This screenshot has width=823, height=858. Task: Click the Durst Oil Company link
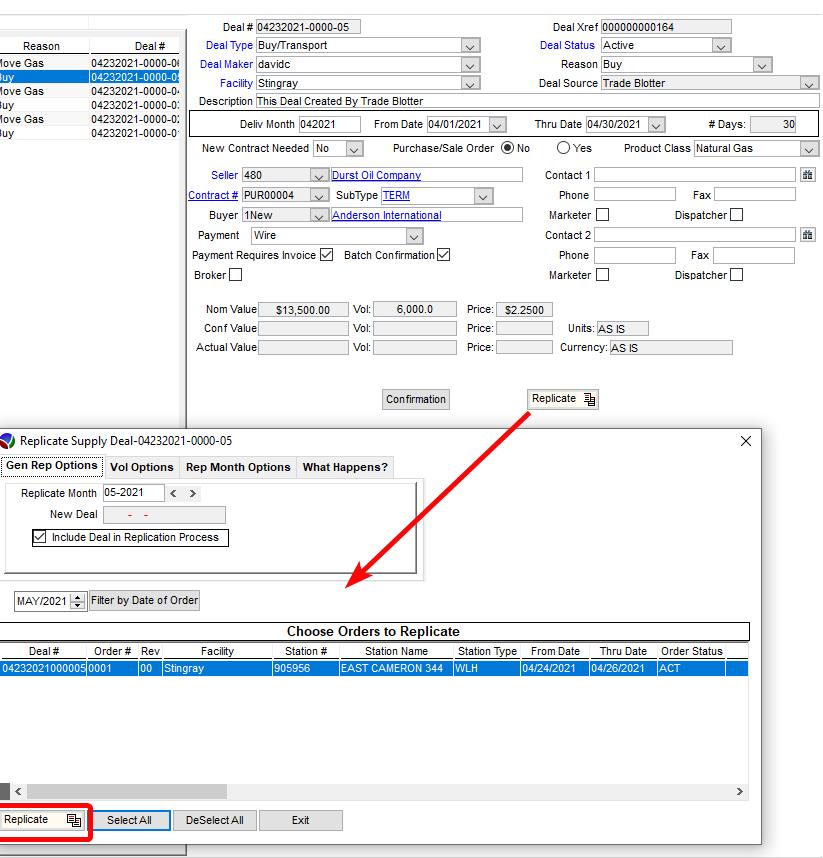376,175
